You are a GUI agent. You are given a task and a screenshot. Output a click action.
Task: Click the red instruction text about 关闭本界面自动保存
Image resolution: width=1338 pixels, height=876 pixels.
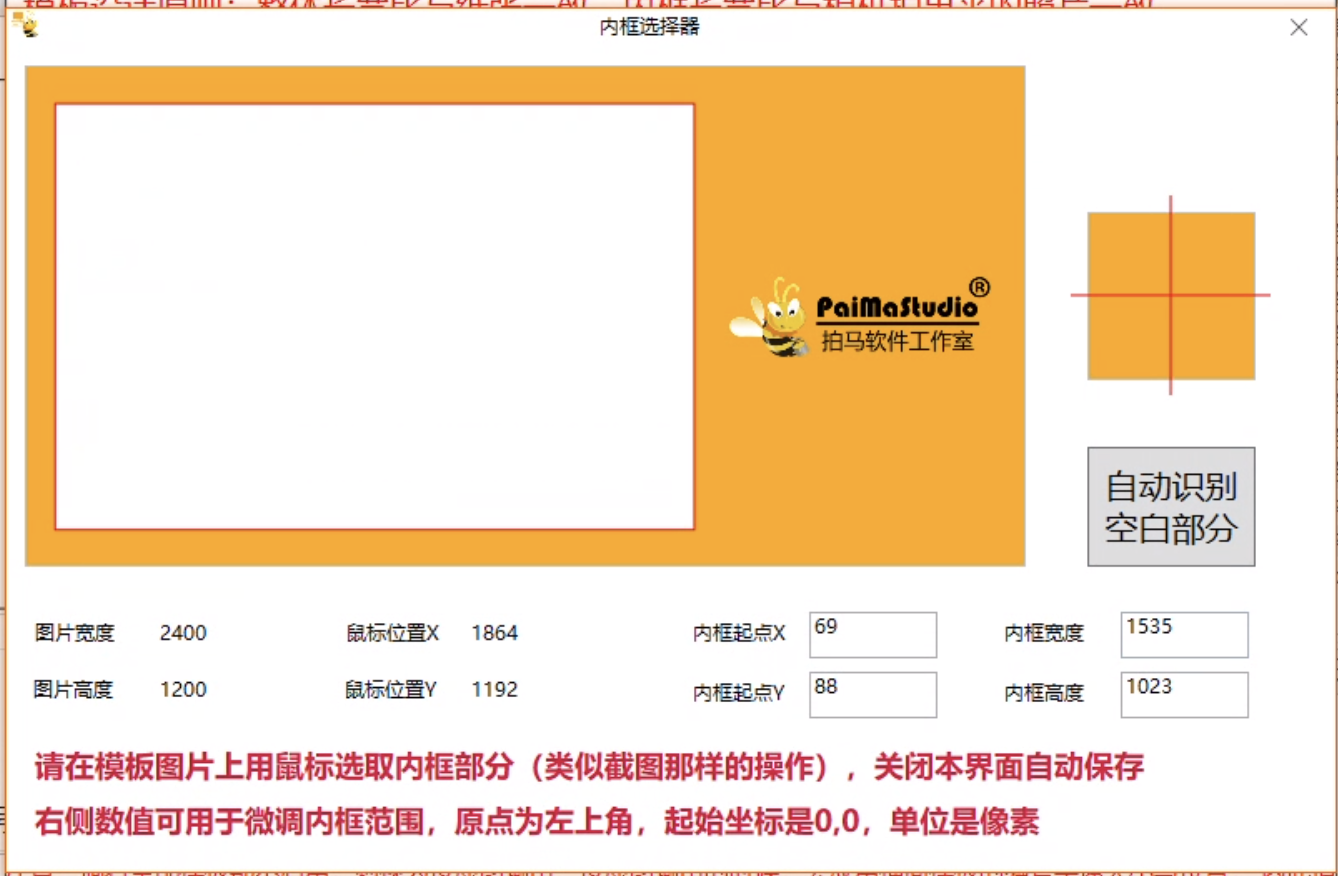[588, 768]
